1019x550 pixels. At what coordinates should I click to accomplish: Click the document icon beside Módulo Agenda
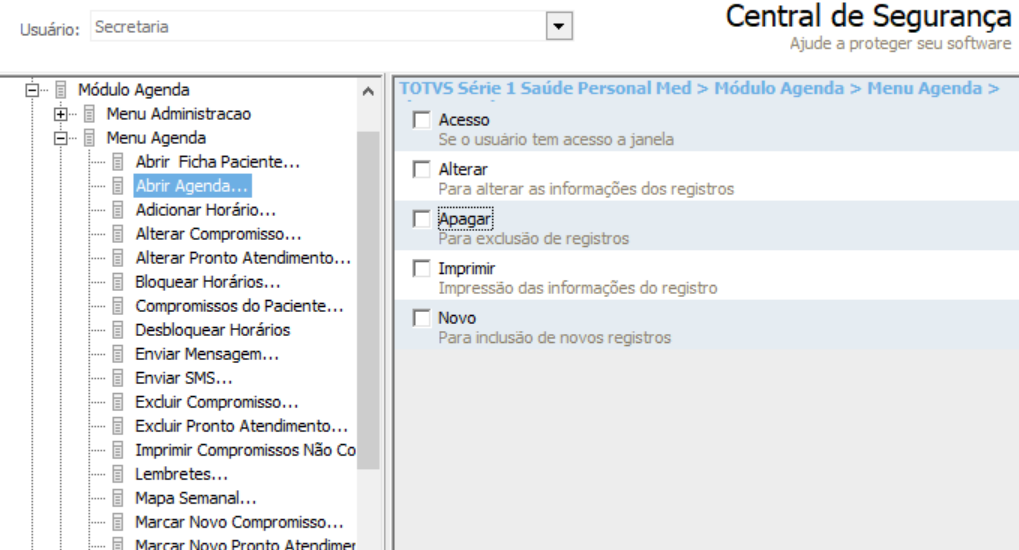(x=61, y=90)
